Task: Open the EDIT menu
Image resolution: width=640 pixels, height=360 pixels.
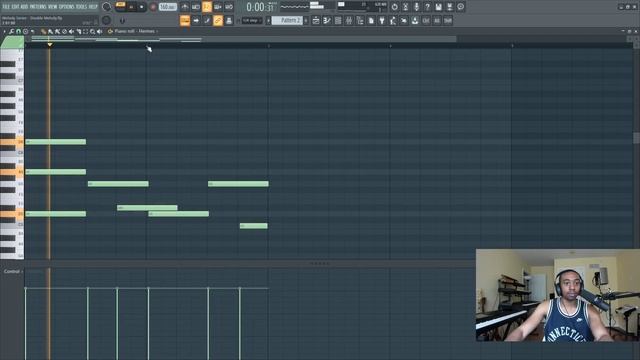Action: [x=15, y=7]
